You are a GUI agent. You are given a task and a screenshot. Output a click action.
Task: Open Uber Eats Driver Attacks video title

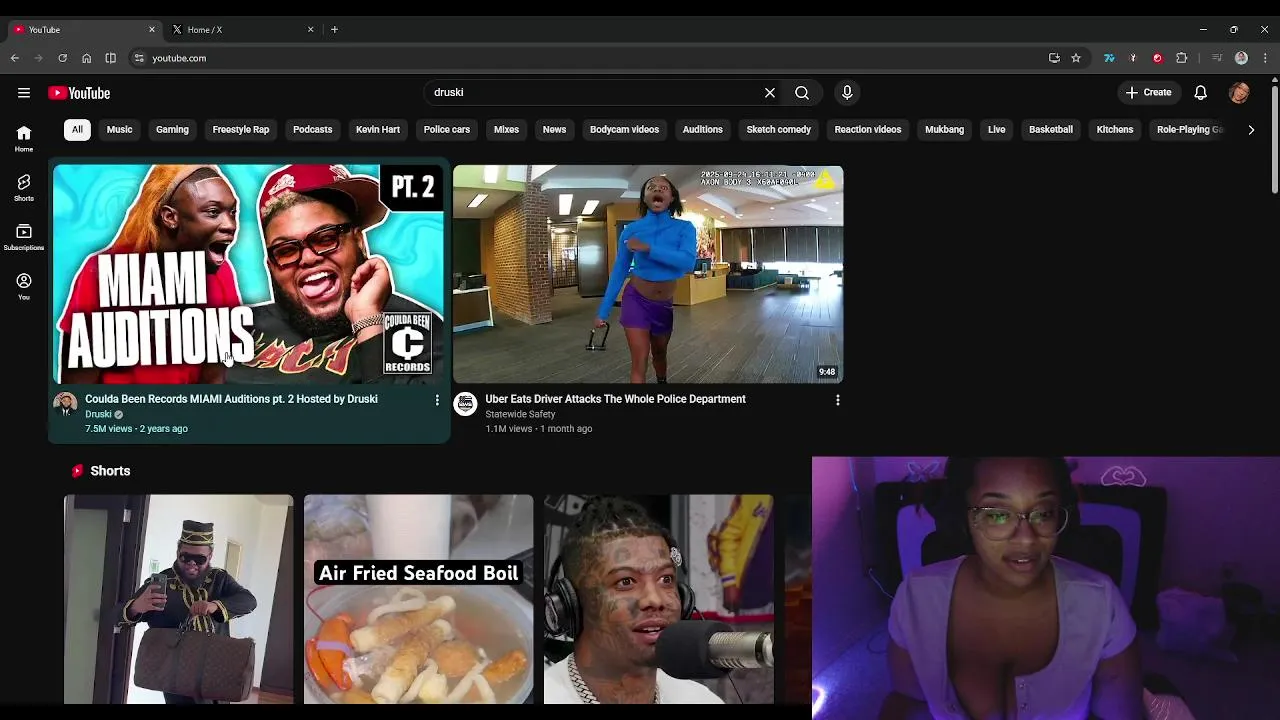(x=616, y=399)
